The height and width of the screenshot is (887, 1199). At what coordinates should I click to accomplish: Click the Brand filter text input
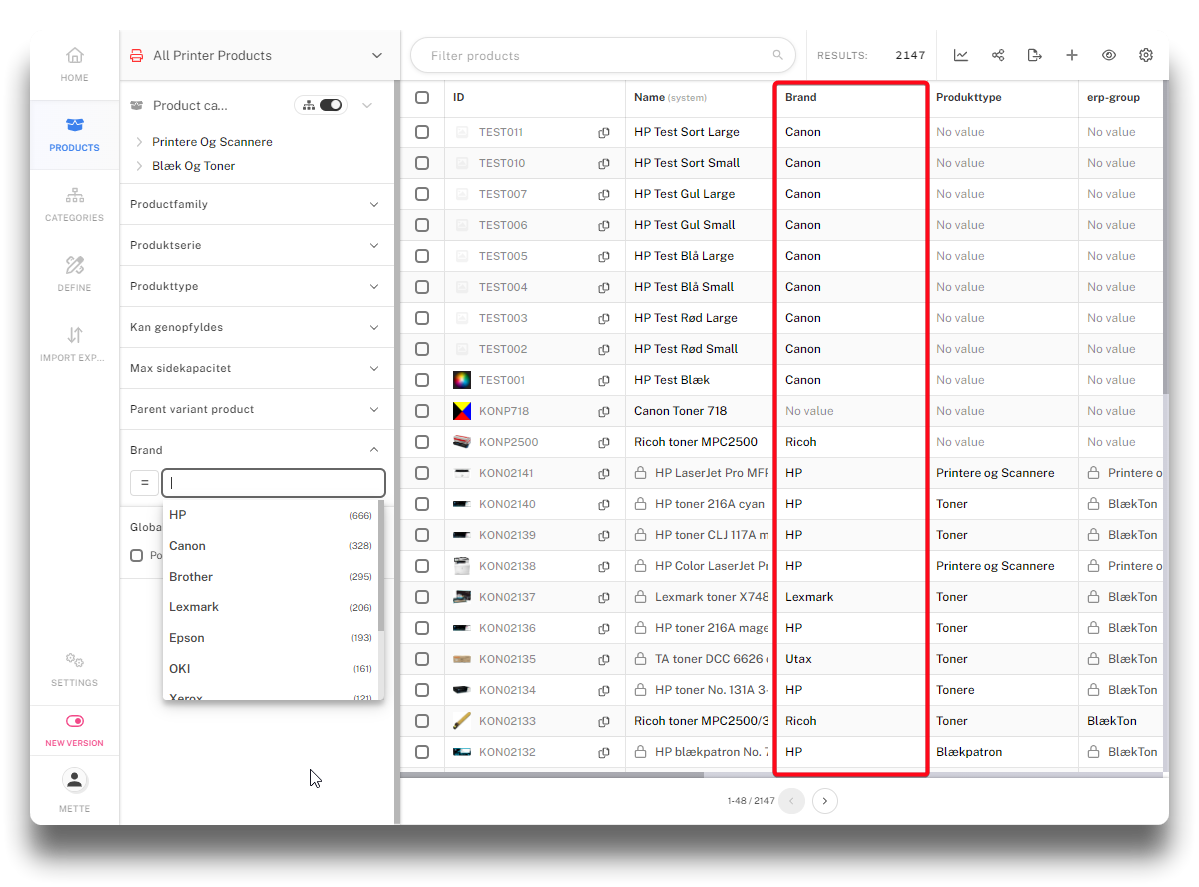[273, 482]
